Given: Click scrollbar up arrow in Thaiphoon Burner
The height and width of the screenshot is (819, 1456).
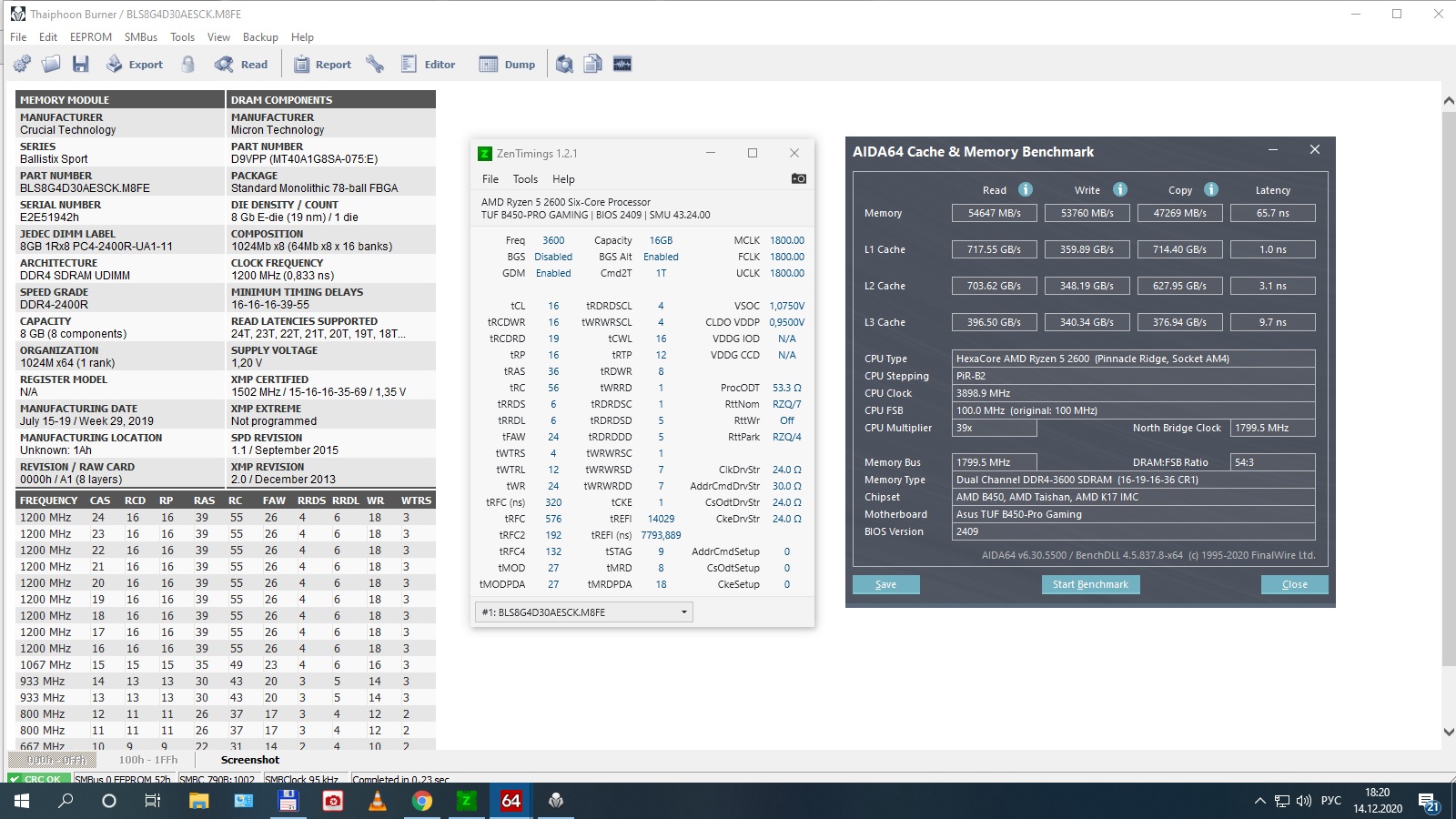Looking at the screenshot, I should click(1448, 101).
